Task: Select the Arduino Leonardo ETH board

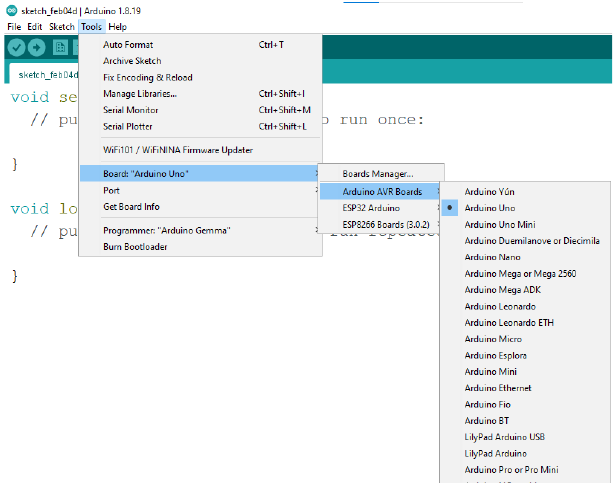Action: tap(526, 323)
